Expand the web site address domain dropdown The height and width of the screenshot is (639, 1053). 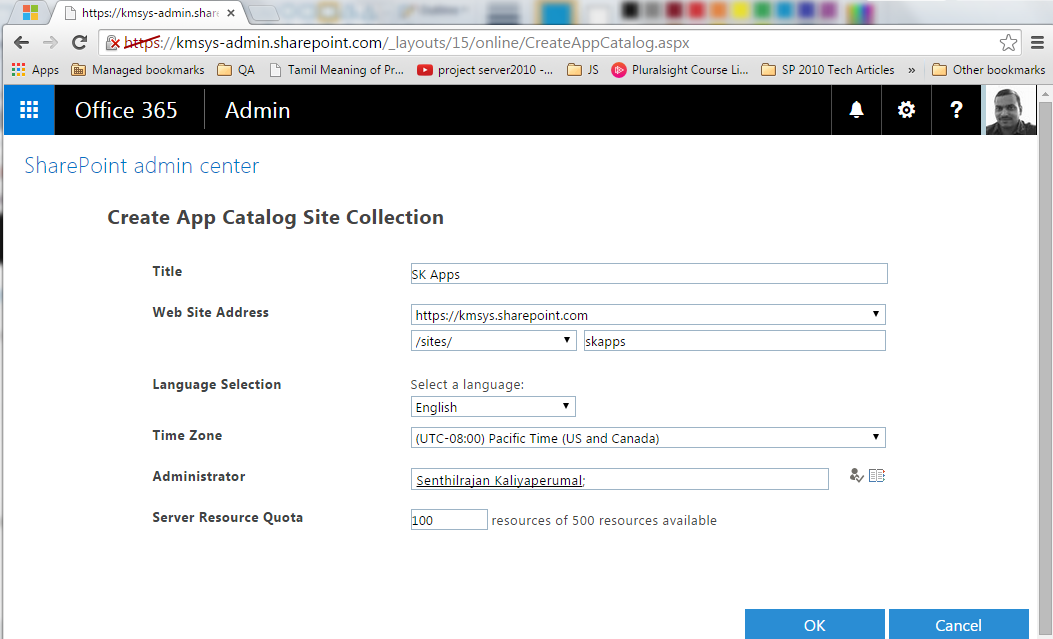click(648, 315)
